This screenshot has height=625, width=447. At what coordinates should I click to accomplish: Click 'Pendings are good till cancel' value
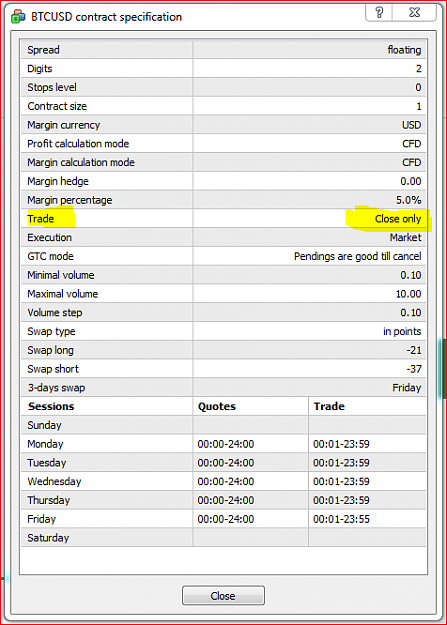357,256
